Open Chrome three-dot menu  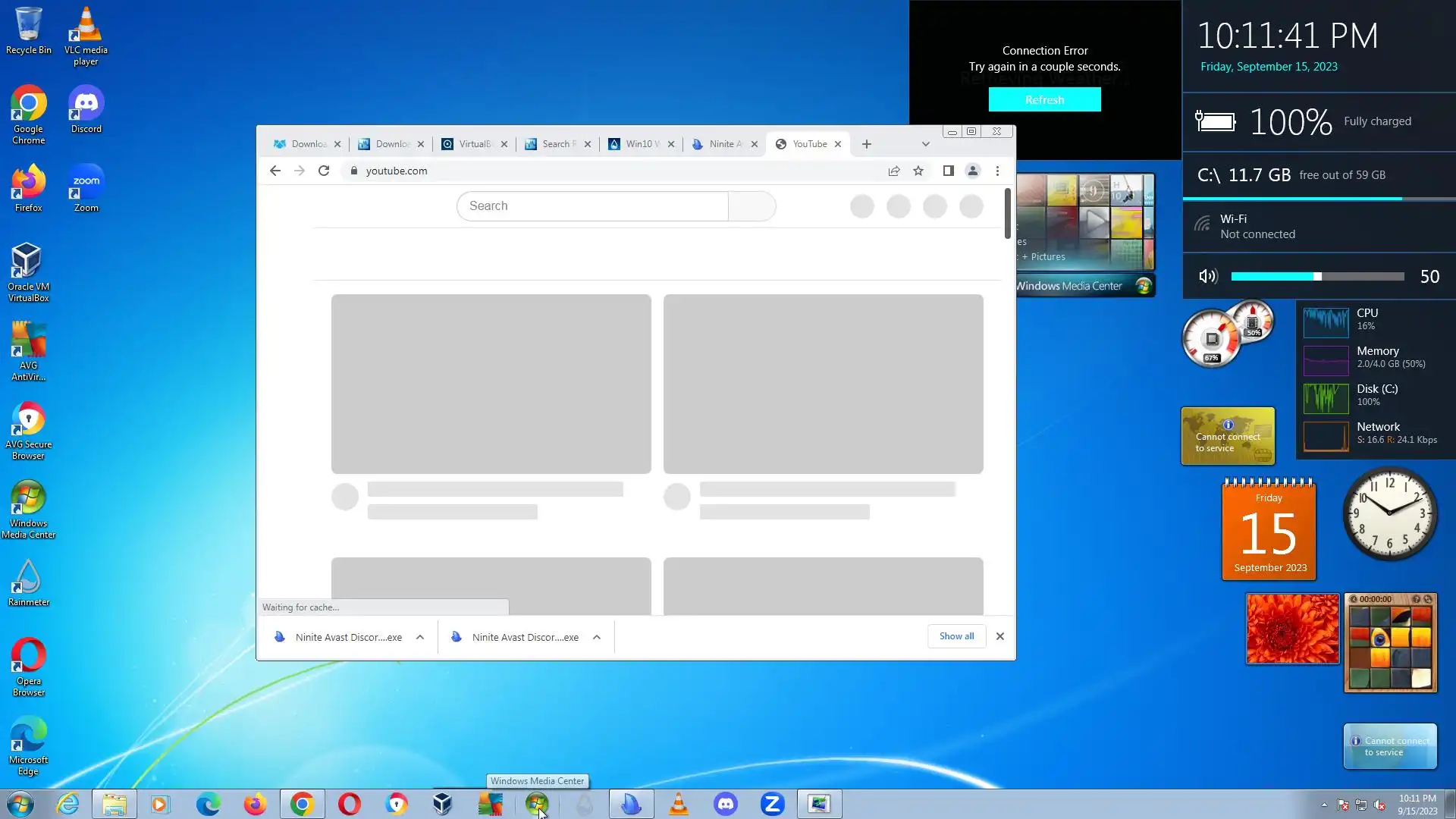coord(997,171)
